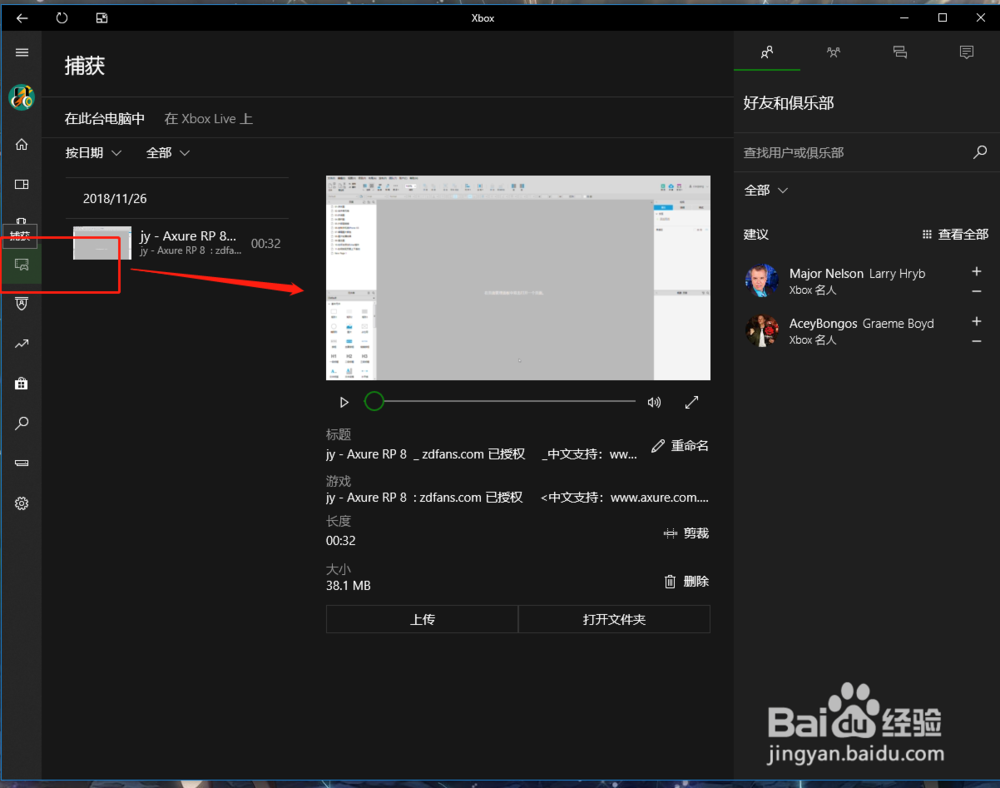Viewport: 1000px width, 788px height.
Task: Expand the 全部 friends filter dropdown
Action: (766, 190)
